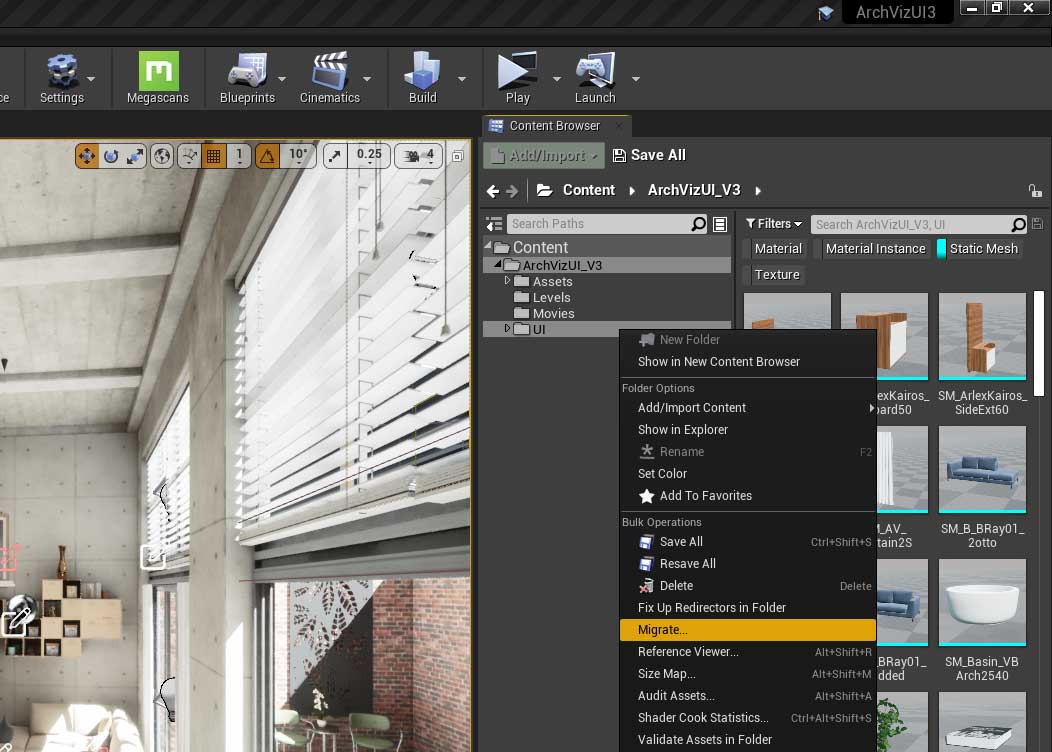
Task: Select Show in Explorer menu item
Action: coord(747,430)
